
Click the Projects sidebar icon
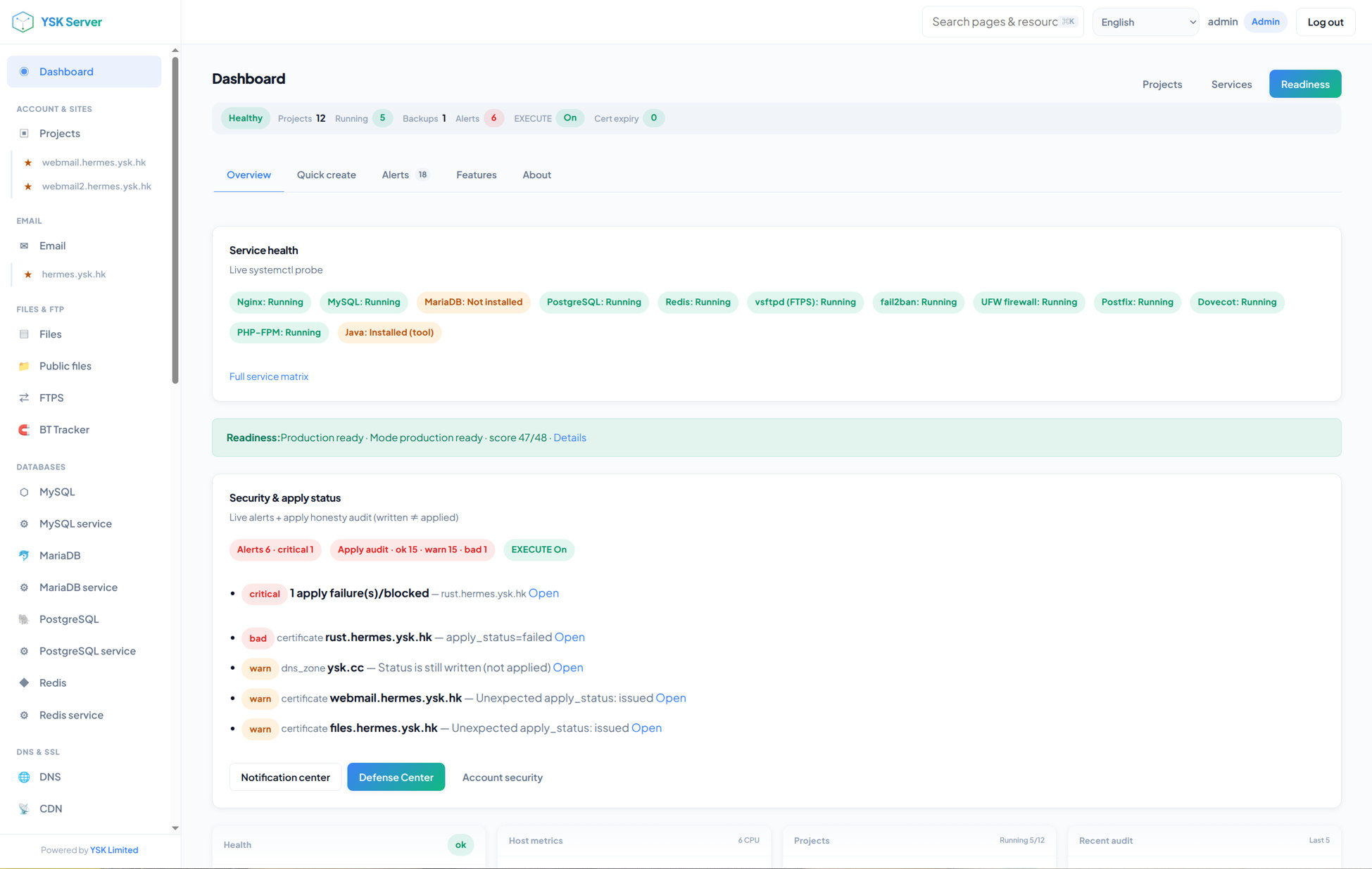click(x=24, y=134)
